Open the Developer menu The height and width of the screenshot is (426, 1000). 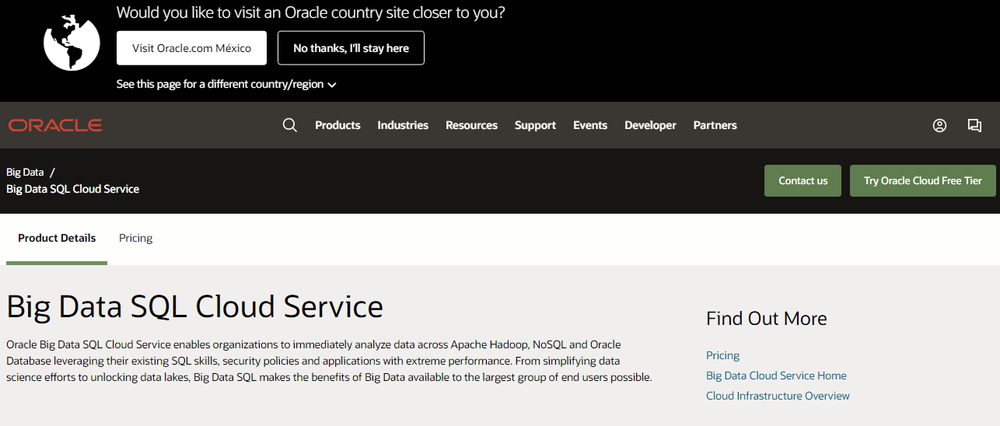(x=650, y=125)
